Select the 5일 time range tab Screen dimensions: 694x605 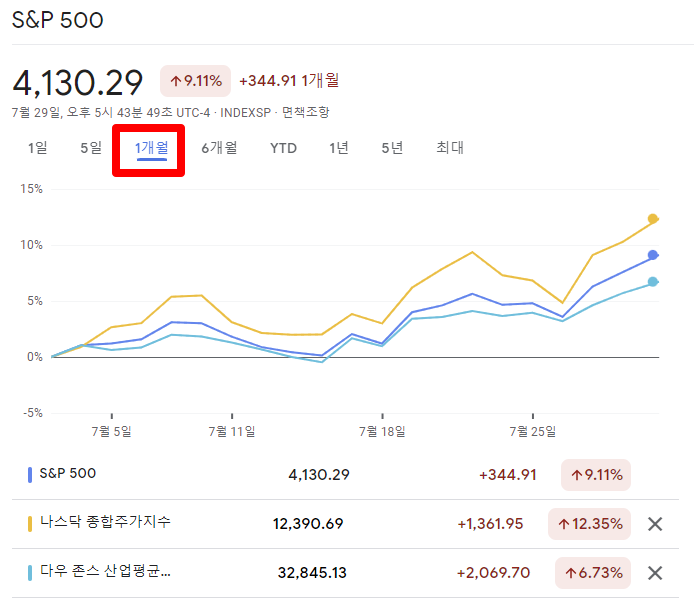click(91, 148)
